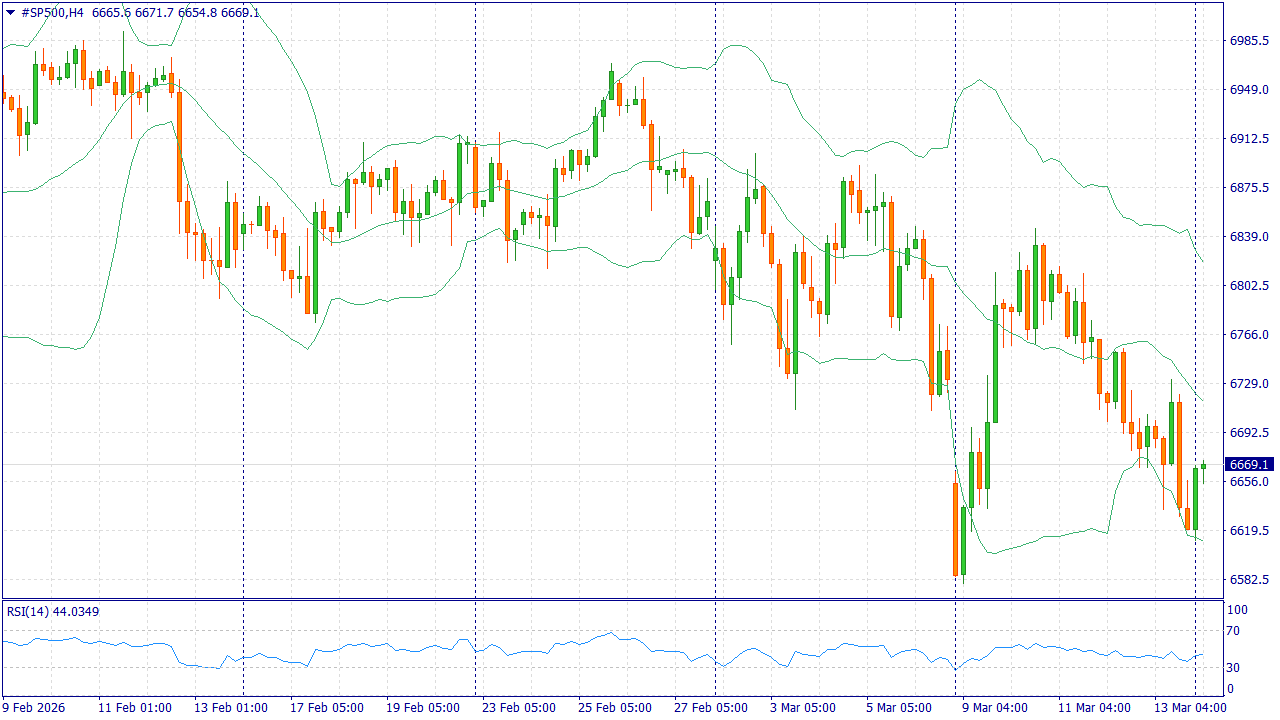This screenshot has height=720, width=1280.
Task: Click the 6985.5 price scale label
Action: (1249, 41)
